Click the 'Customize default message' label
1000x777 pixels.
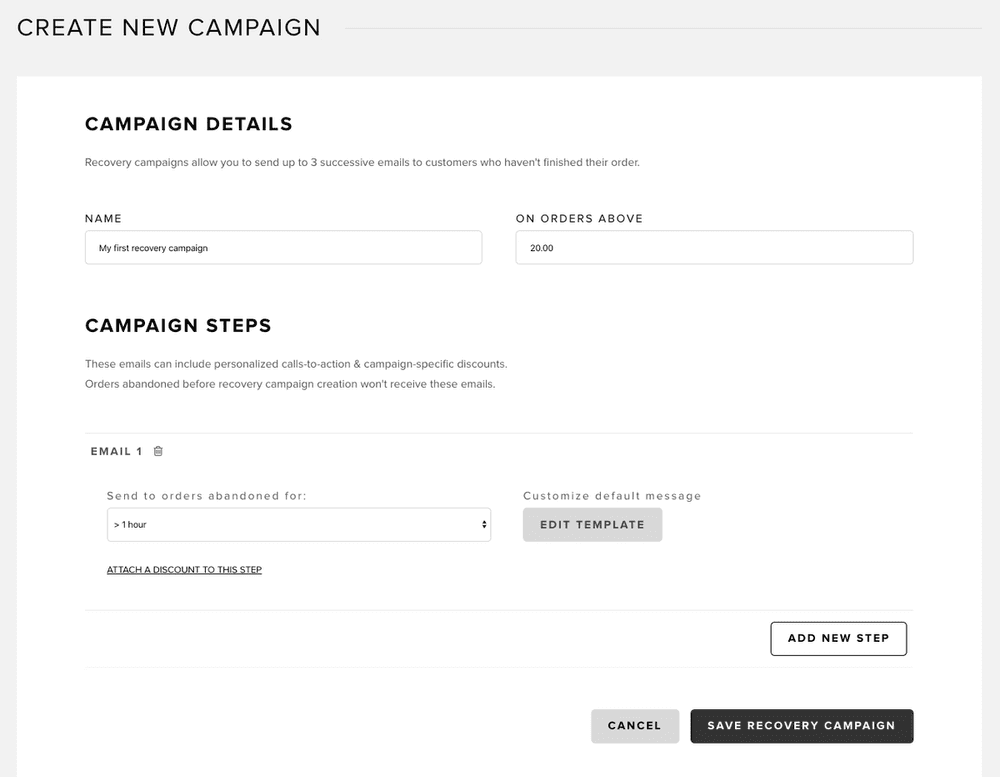(x=612, y=496)
